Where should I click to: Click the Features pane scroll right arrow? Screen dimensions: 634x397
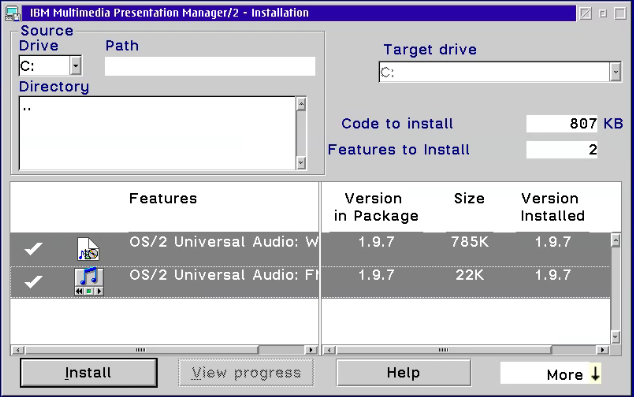[x=311, y=350]
